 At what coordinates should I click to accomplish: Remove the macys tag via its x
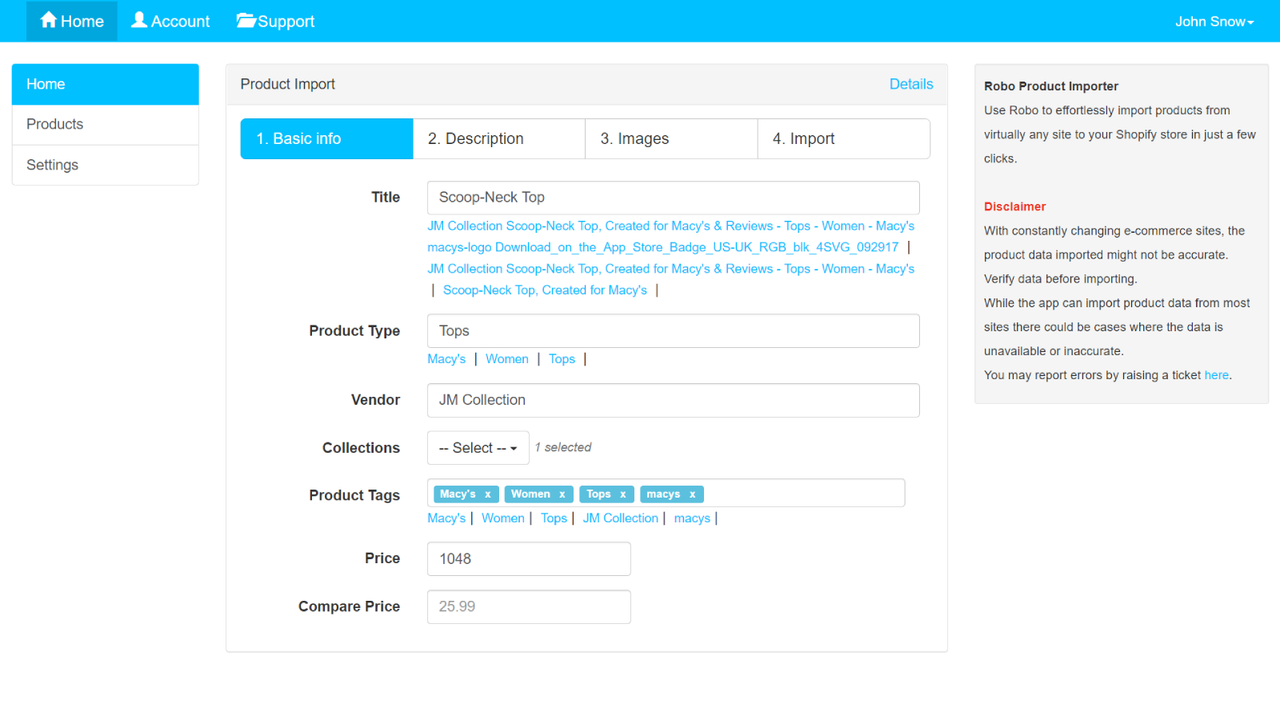[x=692, y=494]
